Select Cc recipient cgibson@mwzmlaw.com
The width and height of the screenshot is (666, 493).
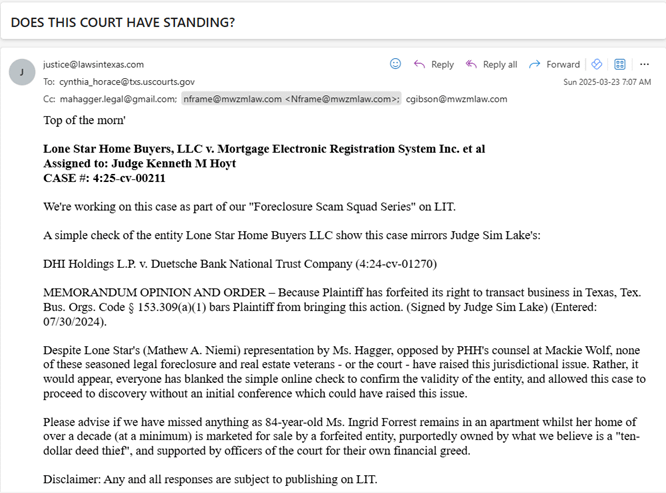[457, 99]
